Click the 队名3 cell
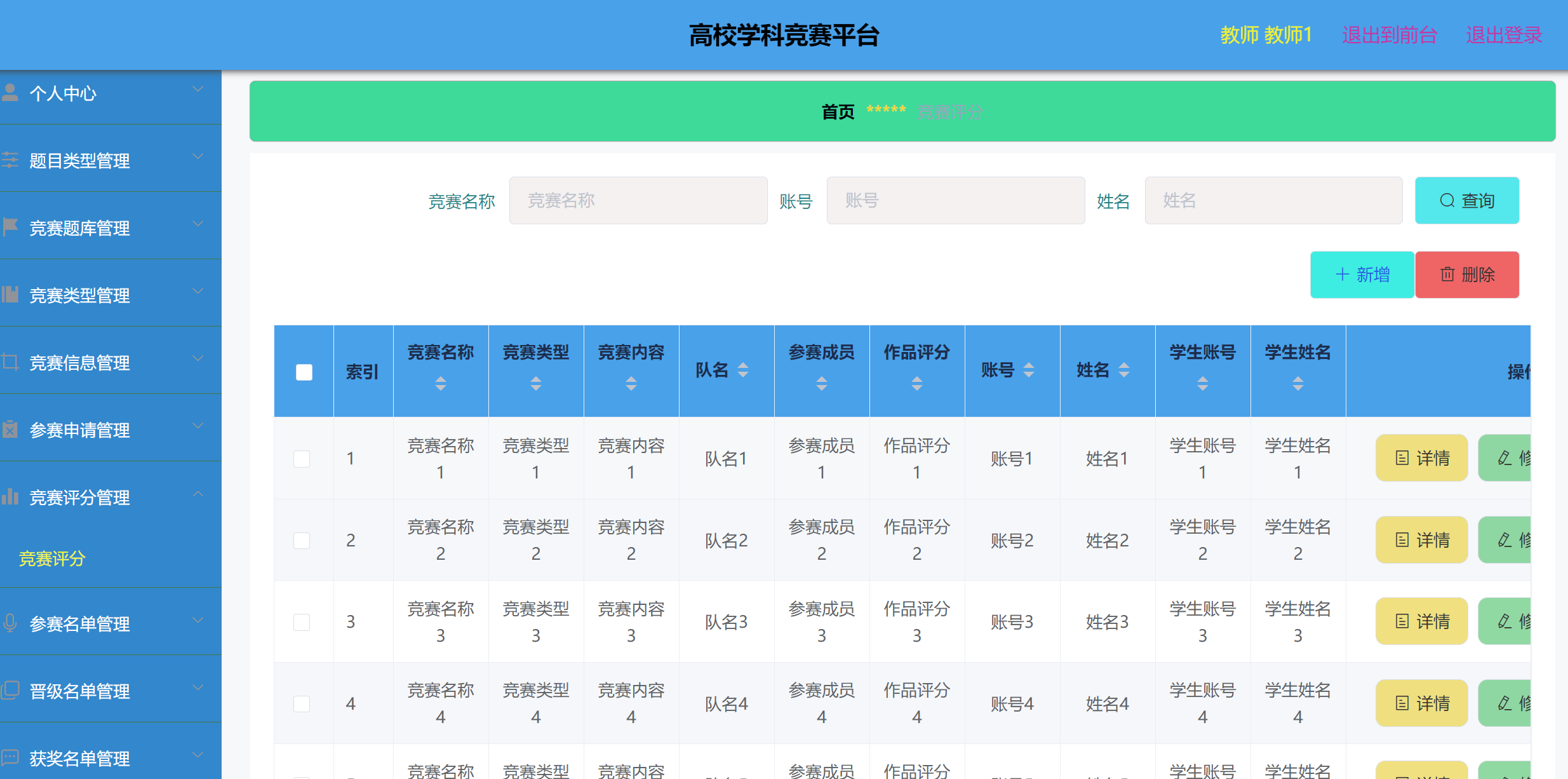1568x779 pixels. (x=727, y=622)
